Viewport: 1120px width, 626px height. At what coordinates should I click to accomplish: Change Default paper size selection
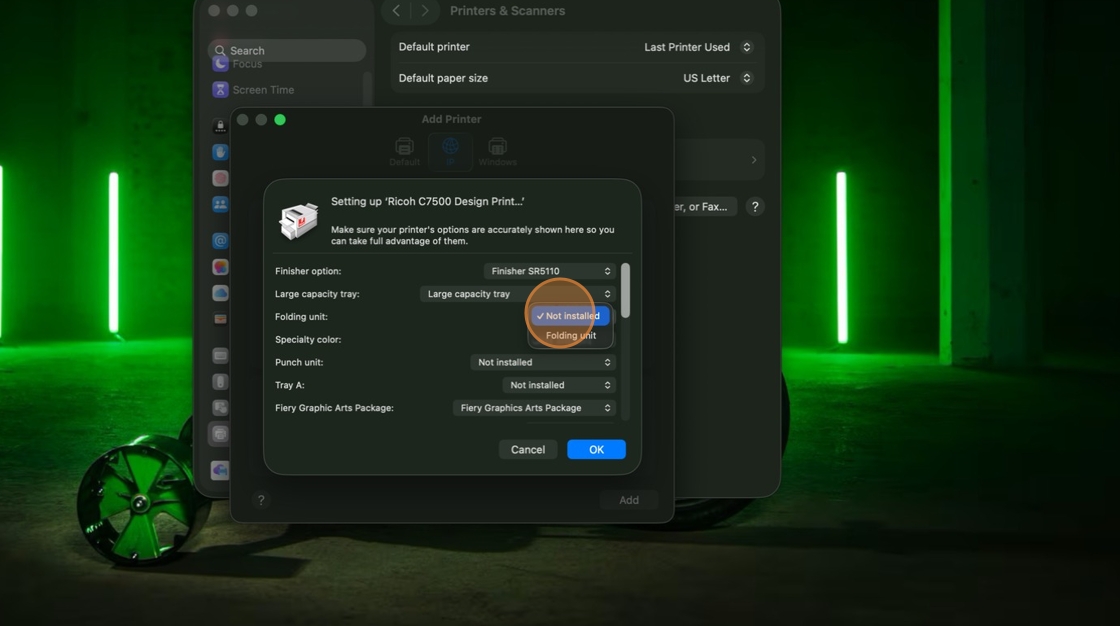pos(716,78)
